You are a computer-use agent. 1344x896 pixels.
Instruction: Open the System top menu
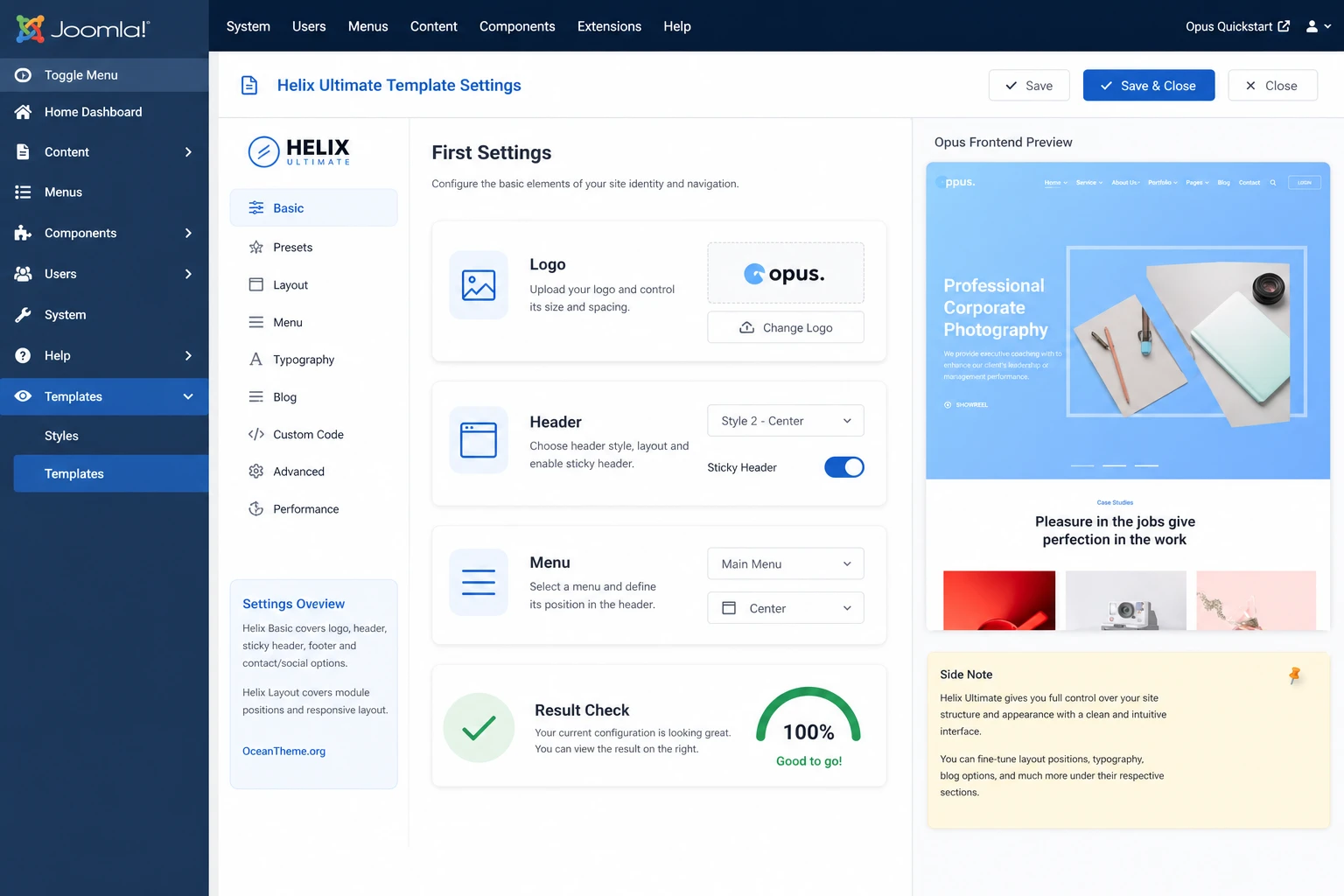(x=248, y=26)
